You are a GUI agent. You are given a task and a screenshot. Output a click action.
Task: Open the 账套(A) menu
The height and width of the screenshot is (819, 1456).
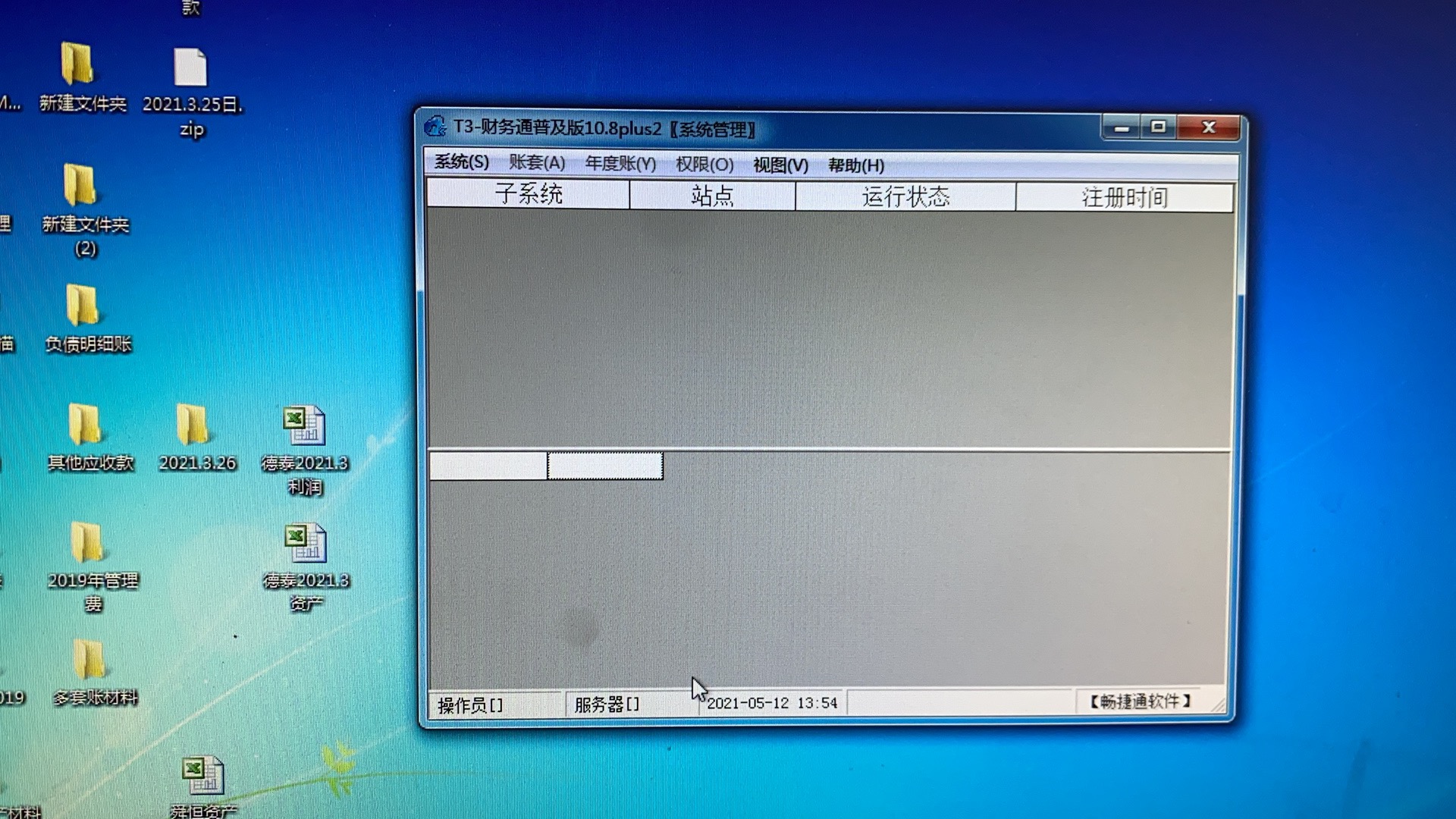[537, 162]
